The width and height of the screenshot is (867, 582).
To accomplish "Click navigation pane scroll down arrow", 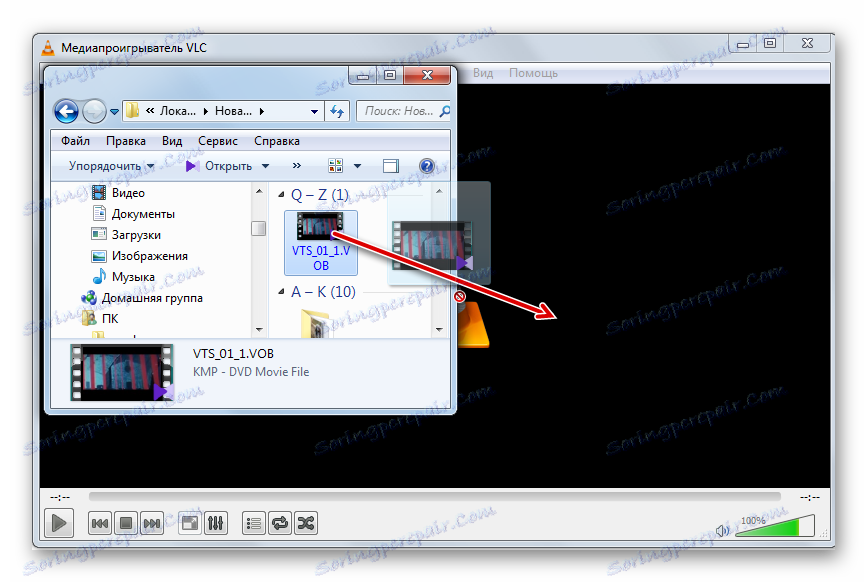I will click(x=259, y=330).
